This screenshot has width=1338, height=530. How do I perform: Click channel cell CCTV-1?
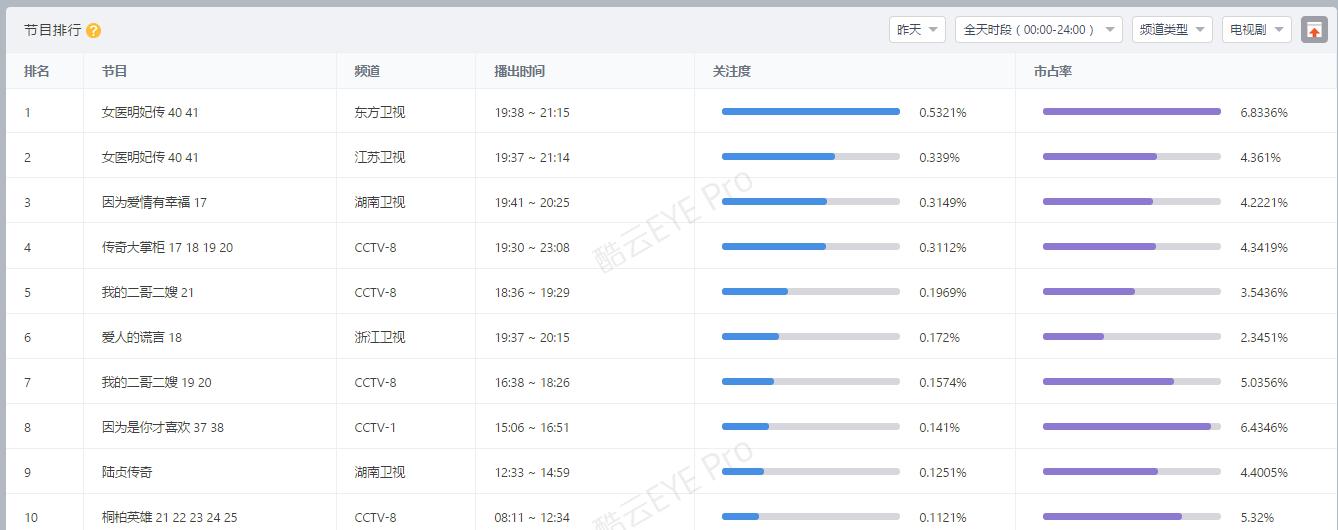[375, 427]
